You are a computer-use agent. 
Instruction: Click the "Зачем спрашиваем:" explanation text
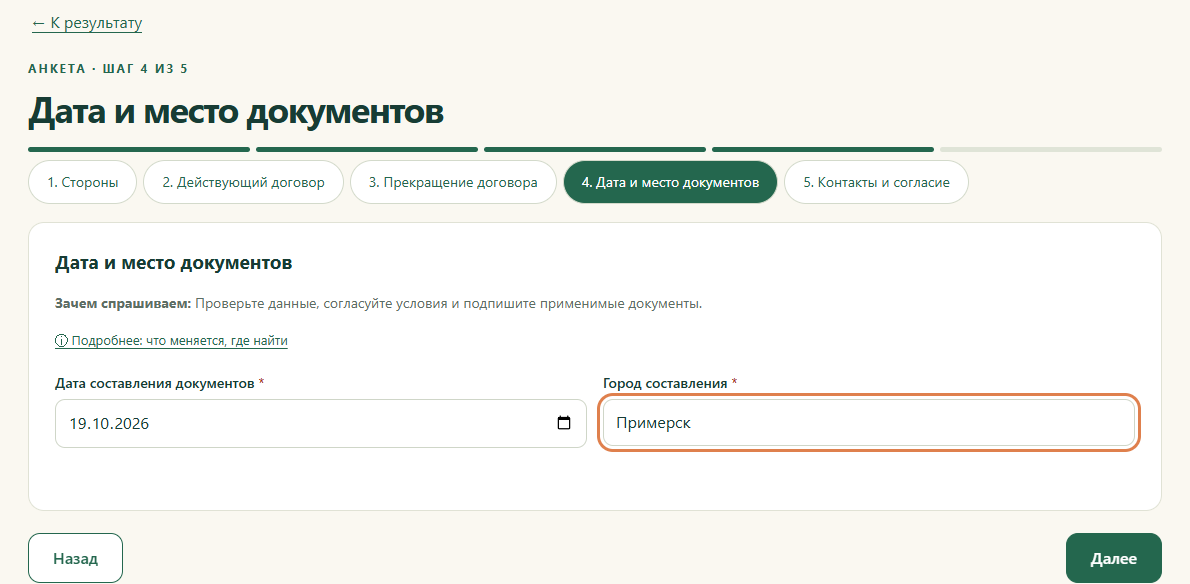click(379, 304)
